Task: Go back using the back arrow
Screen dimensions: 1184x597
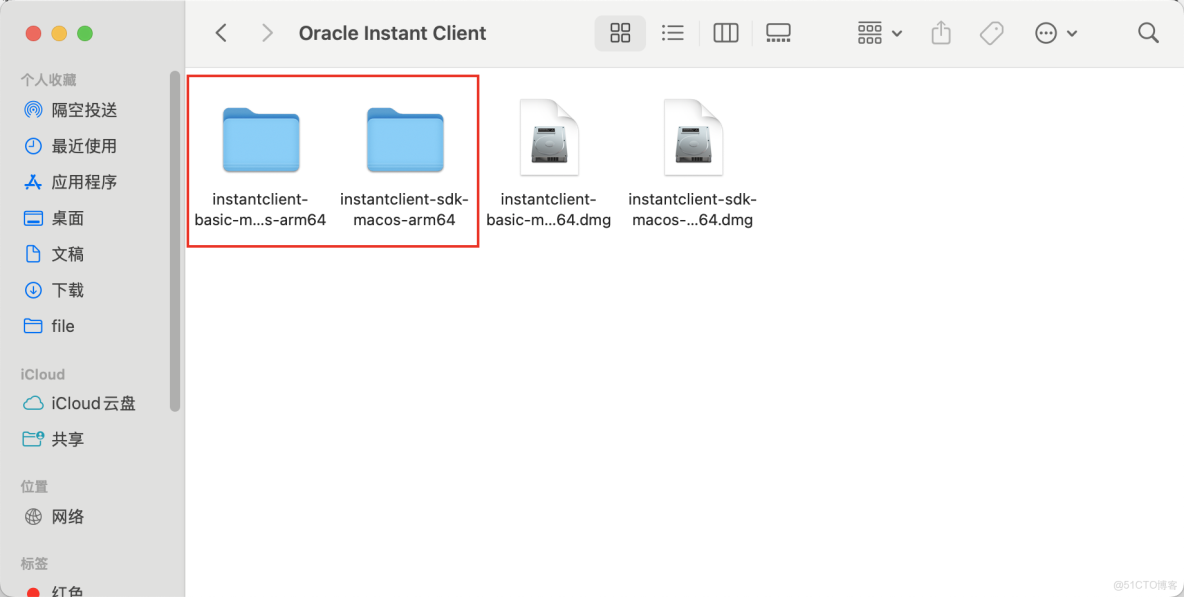Action: tap(221, 32)
